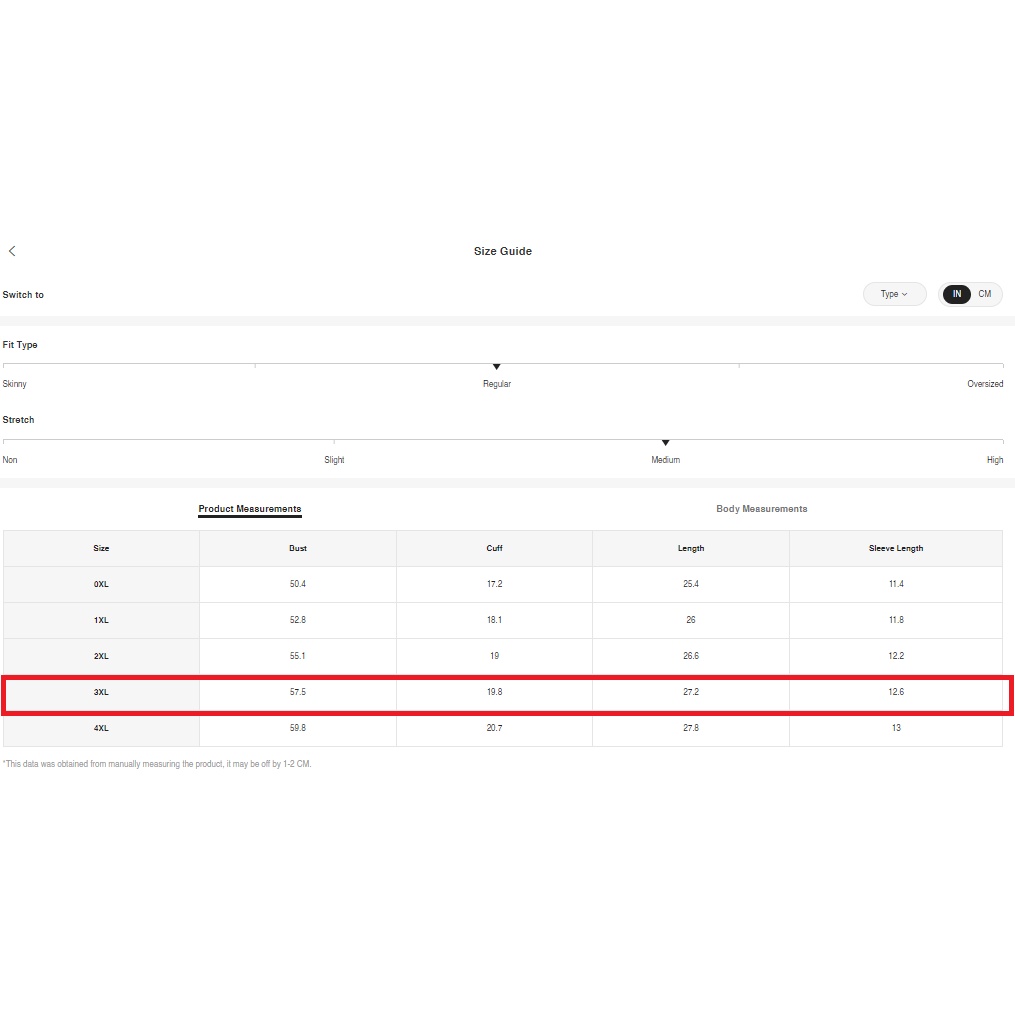Click the 1XL cuff value 18.1

coord(495,620)
